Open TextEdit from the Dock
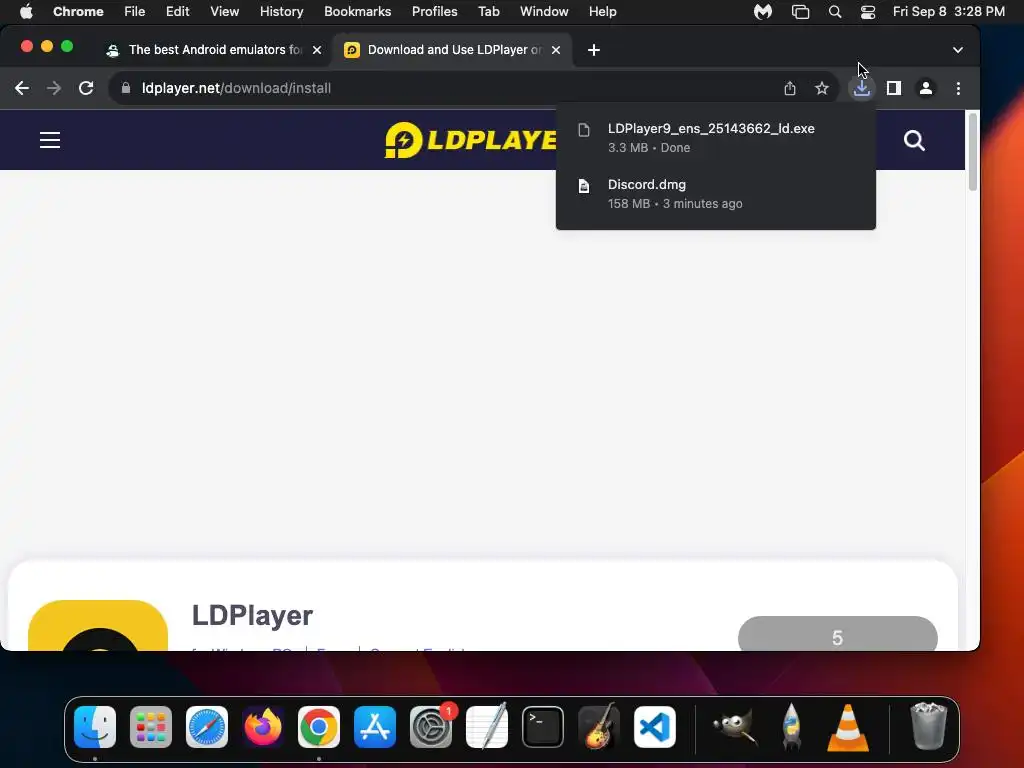This screenshot has width=1024, height=768. pyautogui.click(x=487, y=727)
